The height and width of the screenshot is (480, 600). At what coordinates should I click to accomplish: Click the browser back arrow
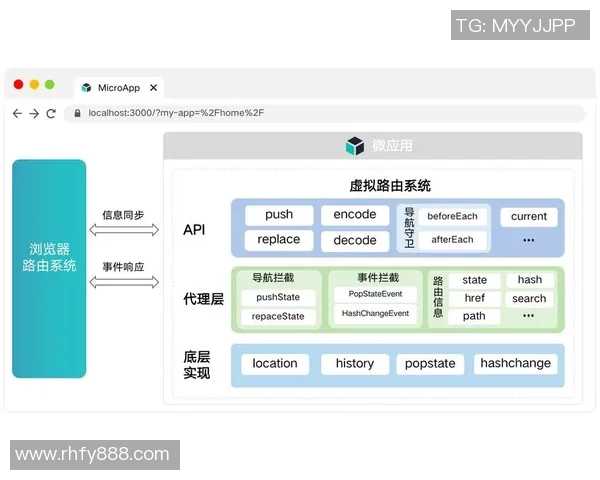click(17, 113)
